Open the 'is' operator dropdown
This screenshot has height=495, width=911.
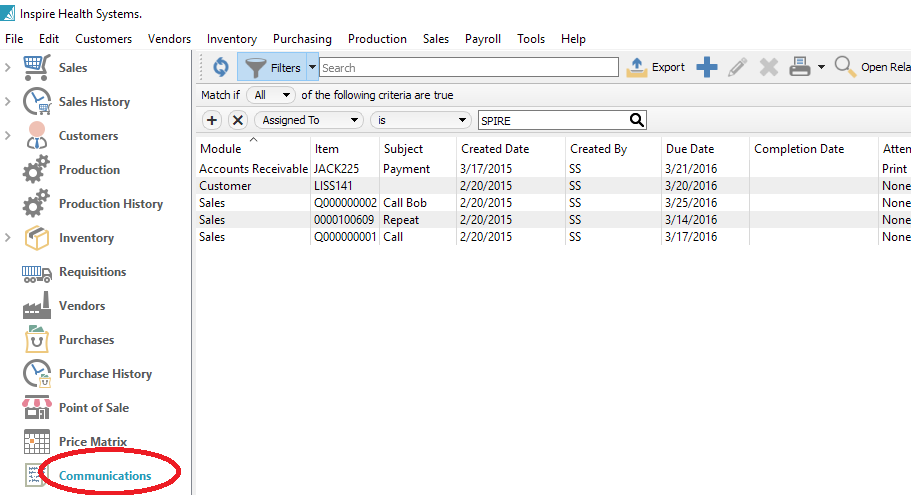tap(420, 120)
